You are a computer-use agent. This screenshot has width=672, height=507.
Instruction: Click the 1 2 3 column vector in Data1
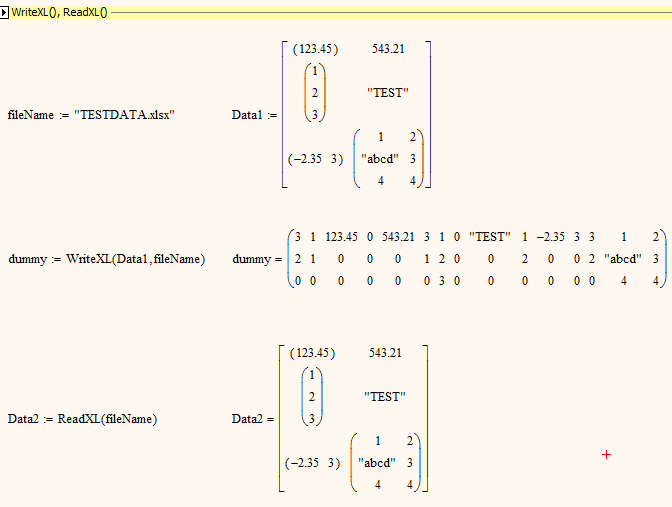(x=315, y=93)
